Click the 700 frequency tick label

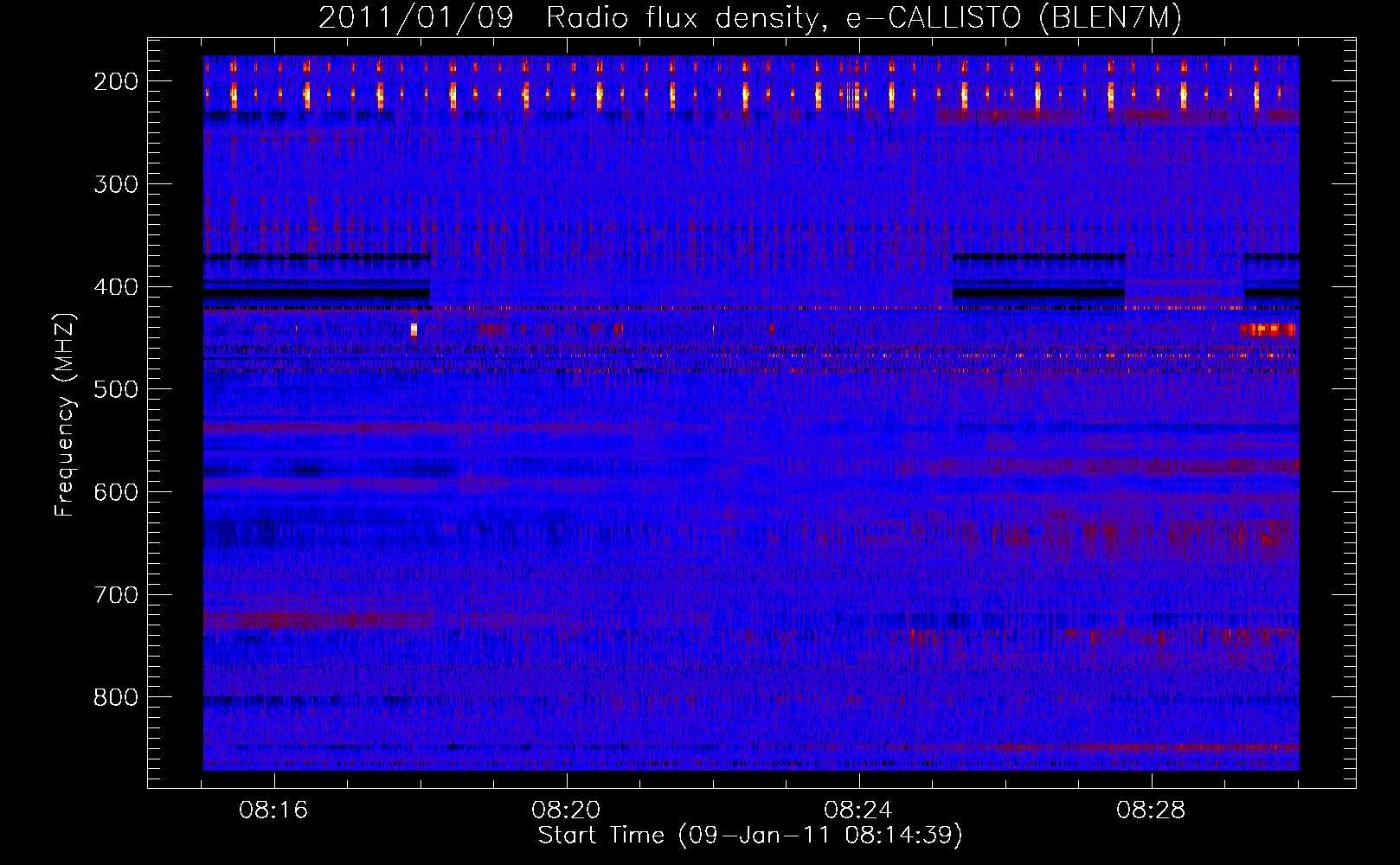[x=116, y=595]
